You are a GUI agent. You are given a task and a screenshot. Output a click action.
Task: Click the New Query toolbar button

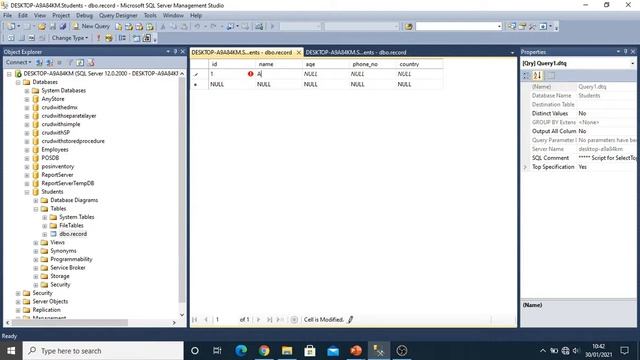[91, 26]
